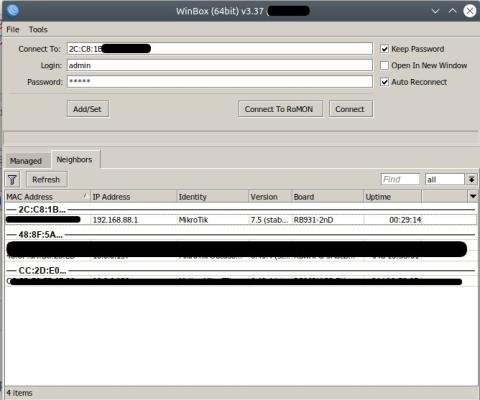Open the File menu
480x400 pixels.
click(13, 30)
